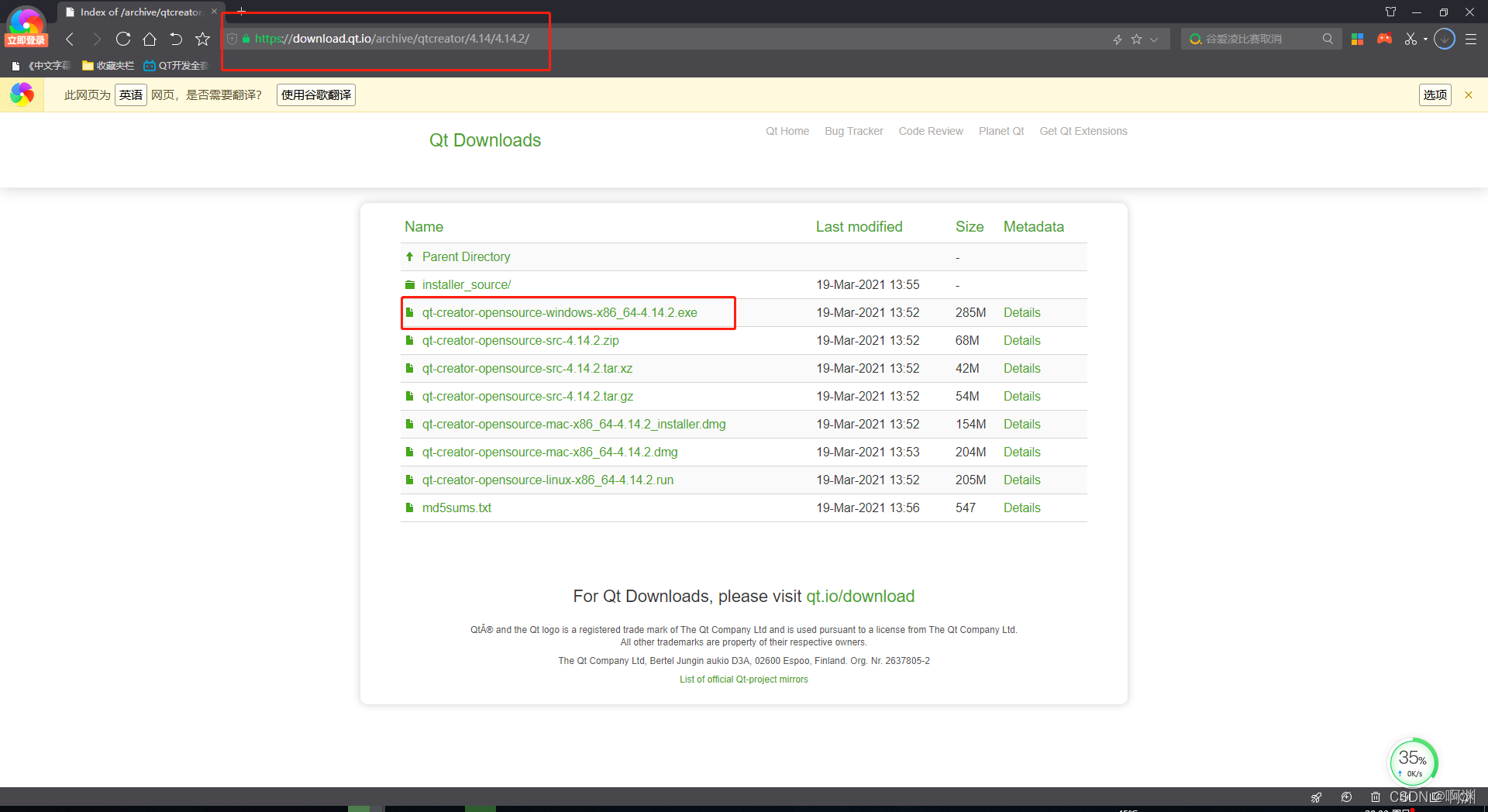Download qt-creator-opensource-src-4.14.2.zip
1488x812 pixels.
click(x=521, y=341)
